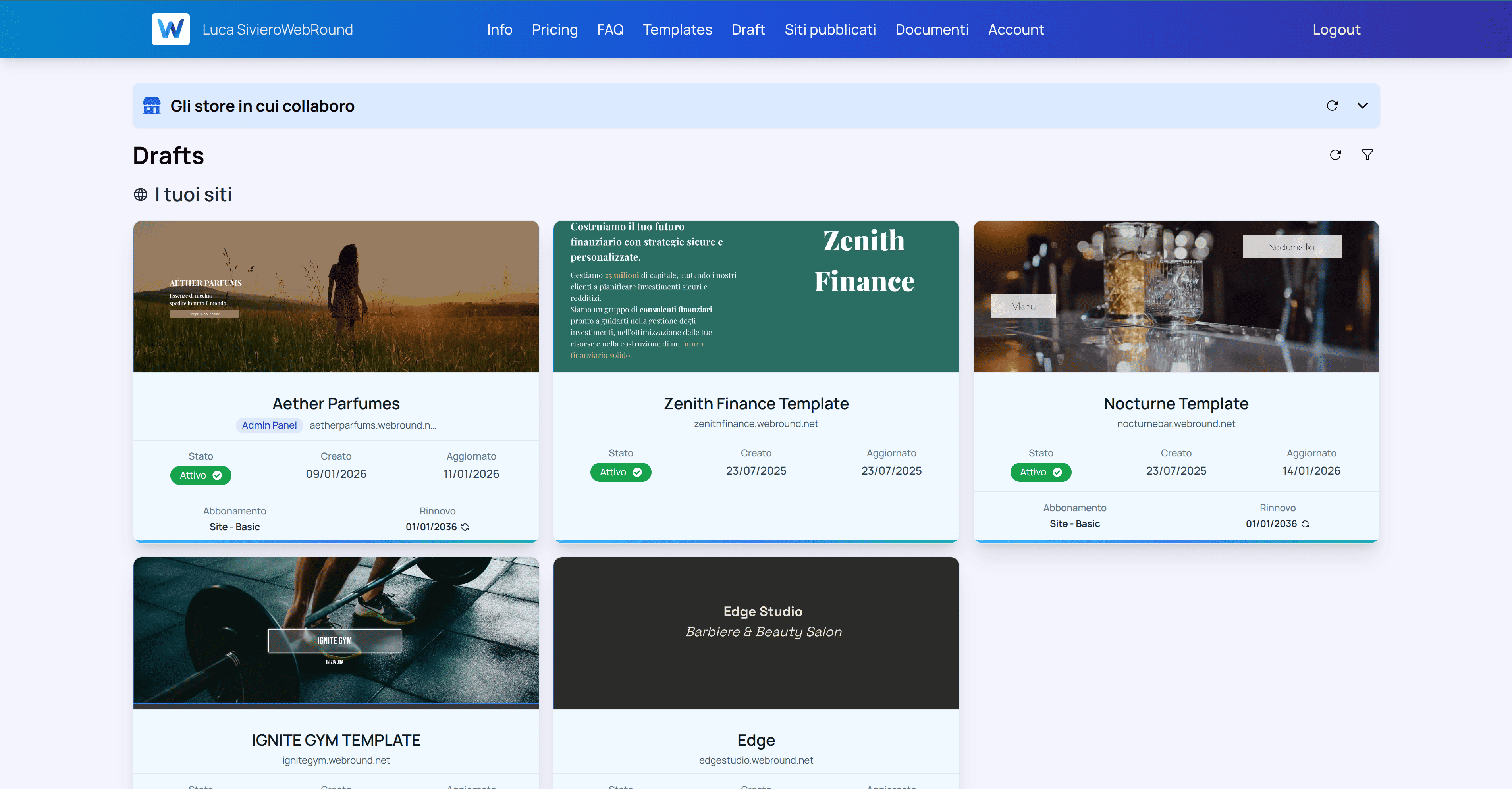Image resolution: width=1512 pixels, height=789 pixels.
Task: Click the store icon beside 'Gli store in cui collaboro'
Action: pos(151,106)
